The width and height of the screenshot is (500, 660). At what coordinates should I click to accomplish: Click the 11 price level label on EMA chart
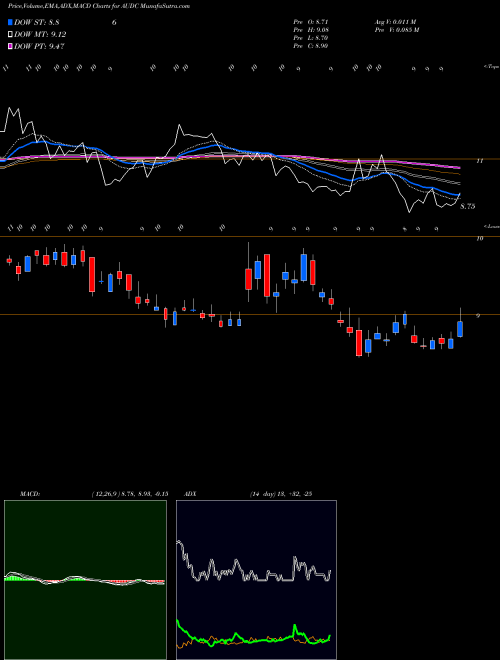pyautogui.click(x=479, y=161)
